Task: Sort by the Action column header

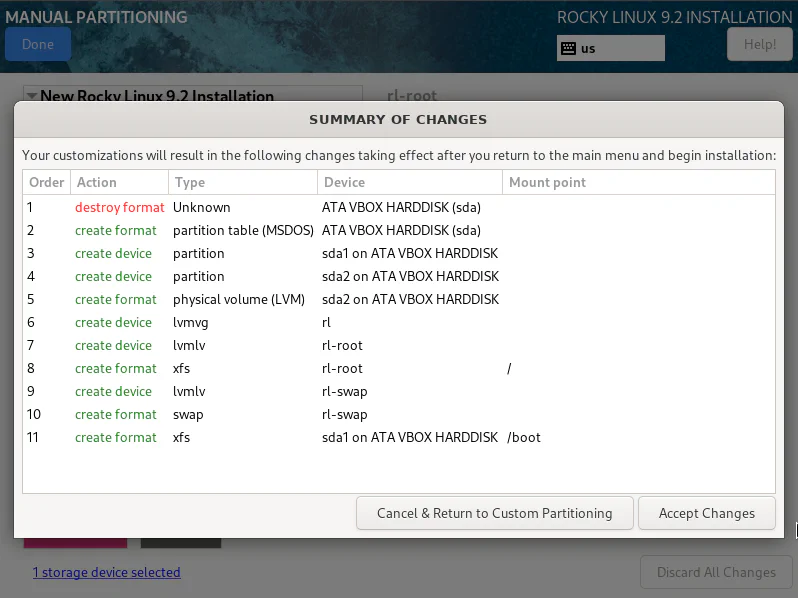Action: click(120, 182)
